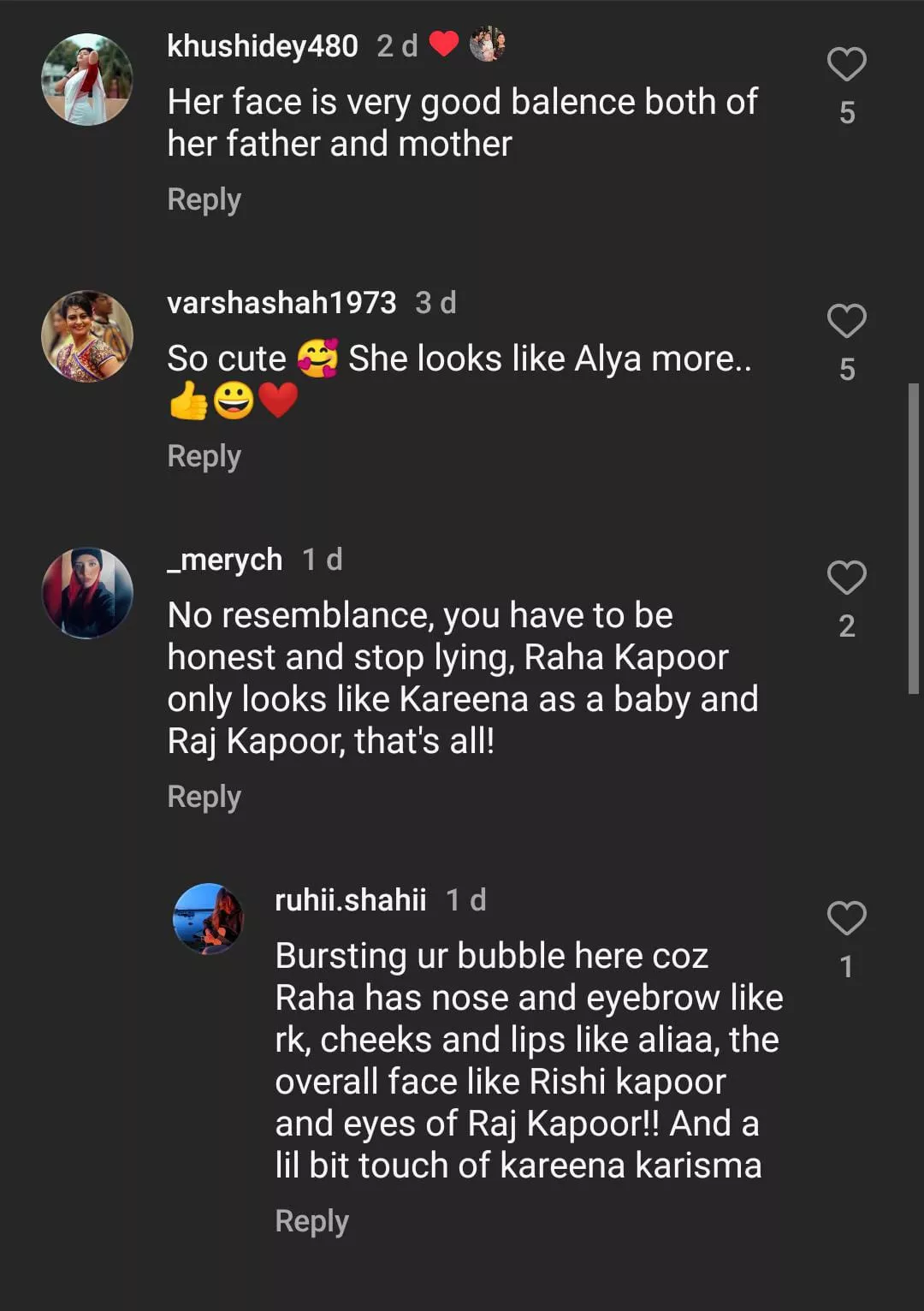924x1311 pixels.
Task: Reply to varshashah1973's comment
Action: pos(204,456)
